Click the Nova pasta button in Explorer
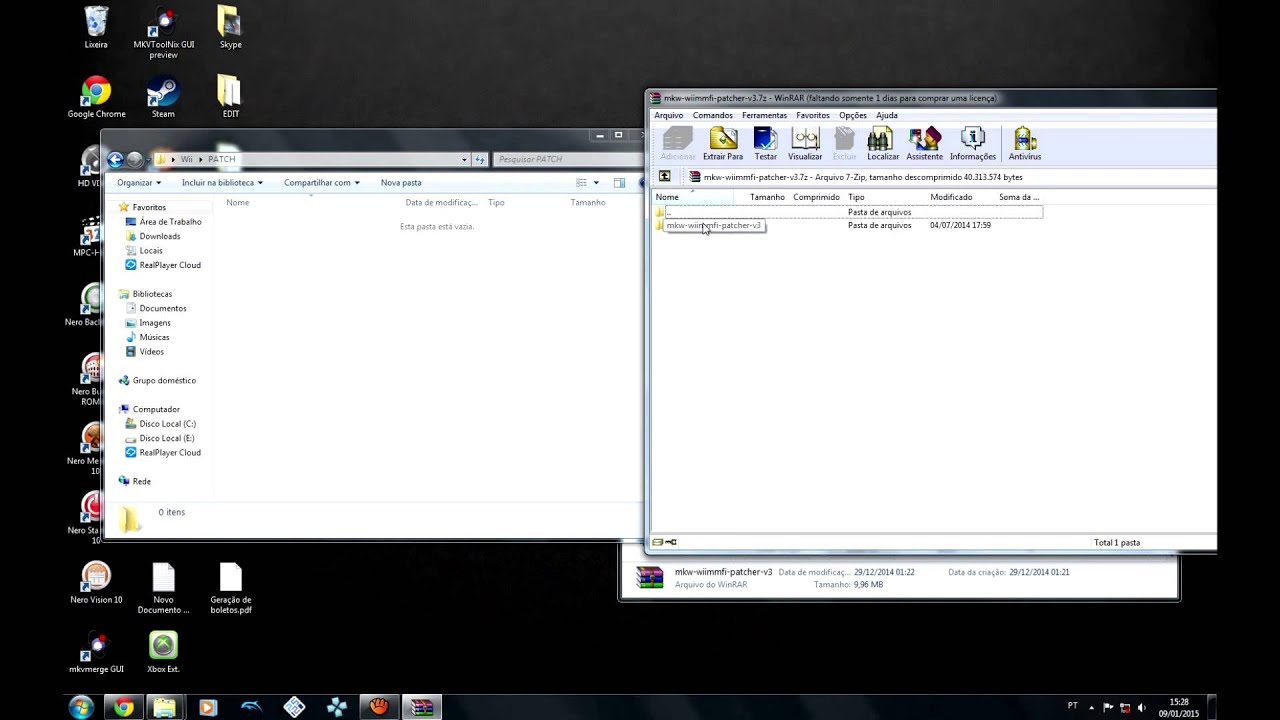 401,183
